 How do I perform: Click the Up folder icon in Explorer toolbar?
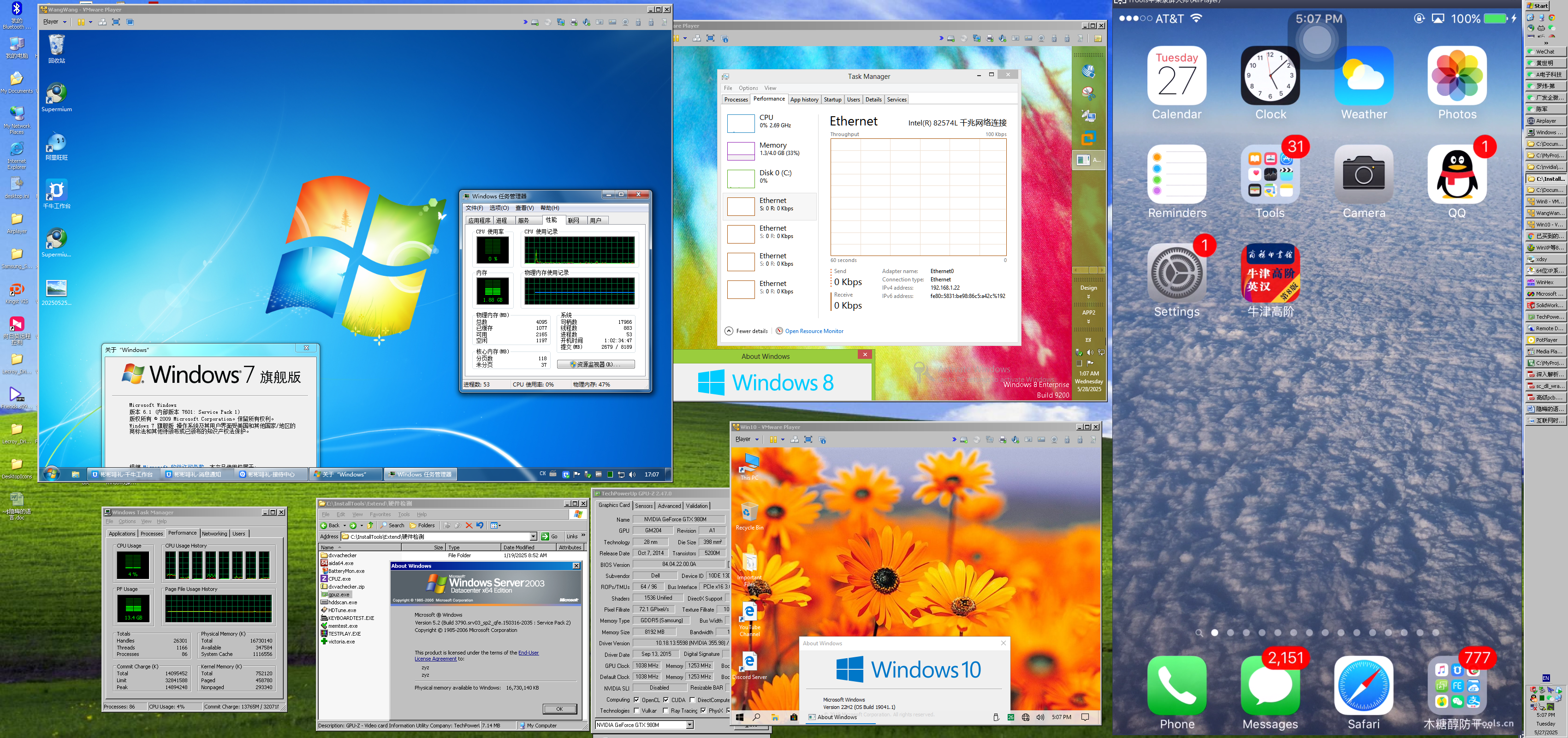coord(370,525)
